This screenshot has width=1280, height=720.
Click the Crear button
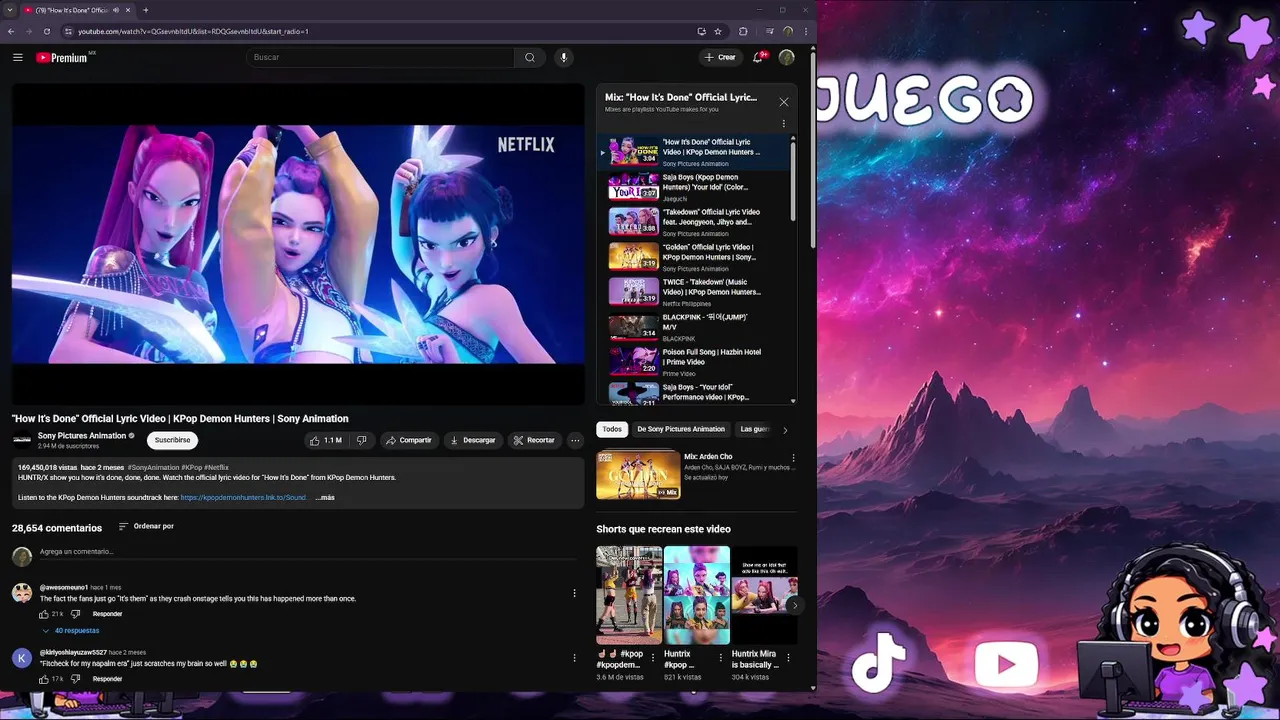pyautogui.click(x=720, y=57)
